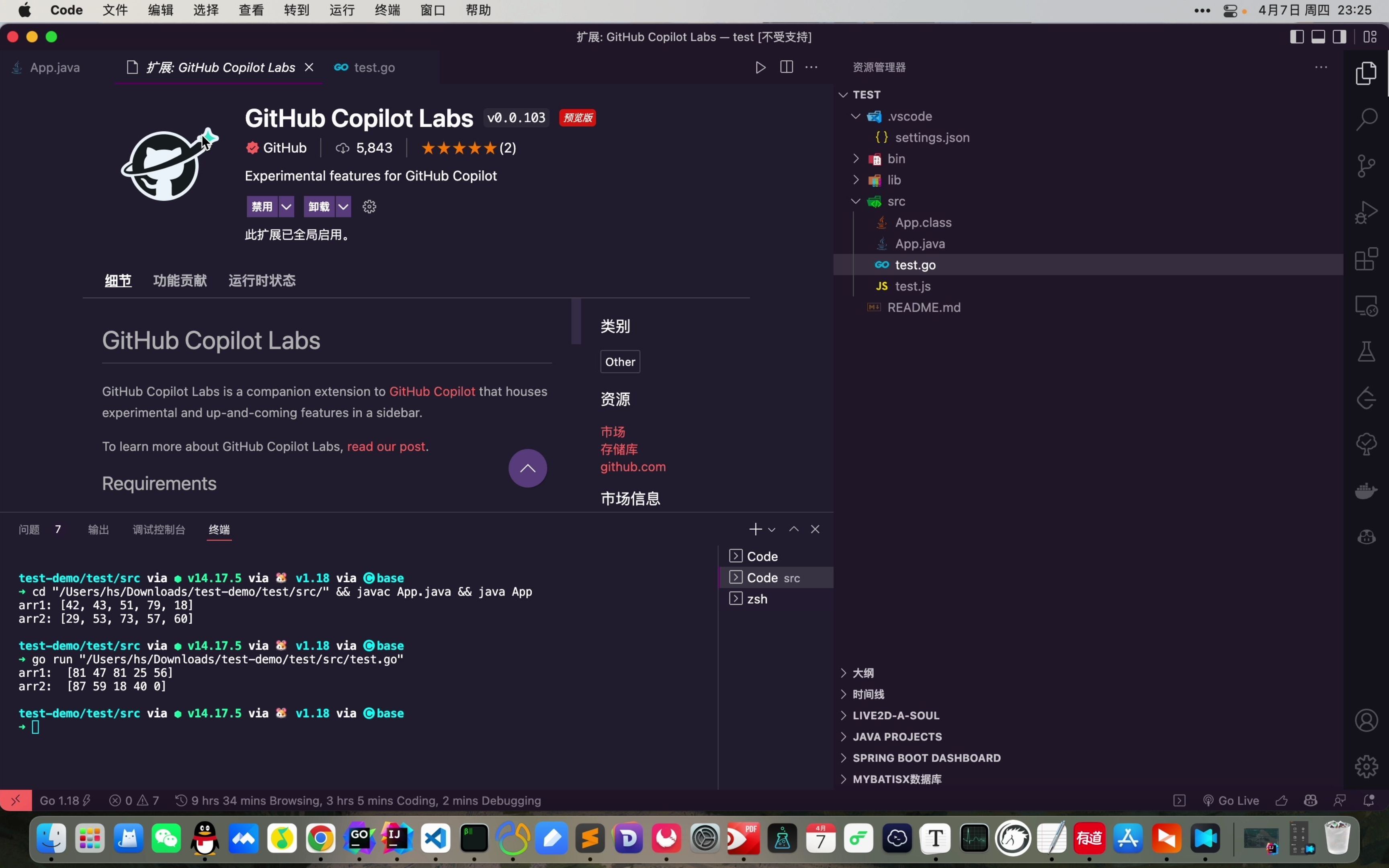1389x868 pixels.
Task: Open the 调试控制台 panel tab
Action: (159, 529)
